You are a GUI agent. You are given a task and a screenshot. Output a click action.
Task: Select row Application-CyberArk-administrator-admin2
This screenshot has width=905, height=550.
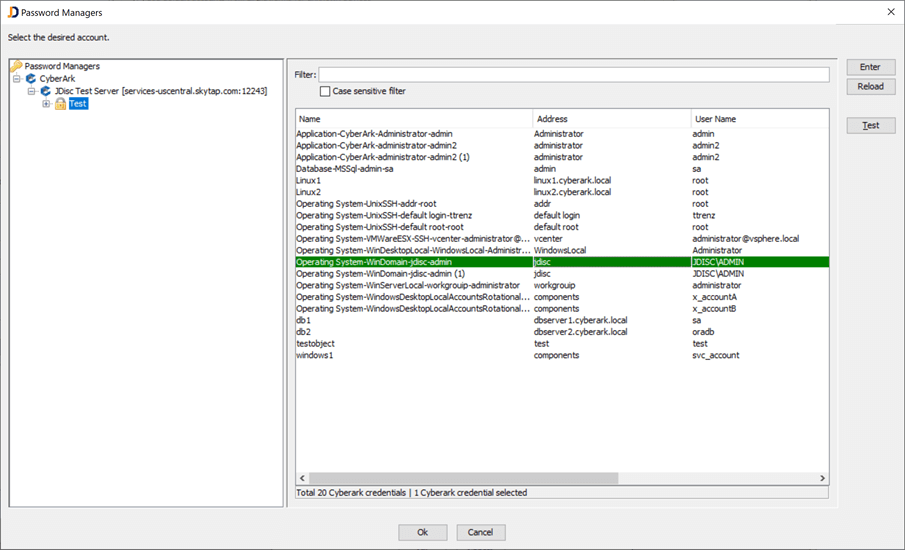point(562,145)
